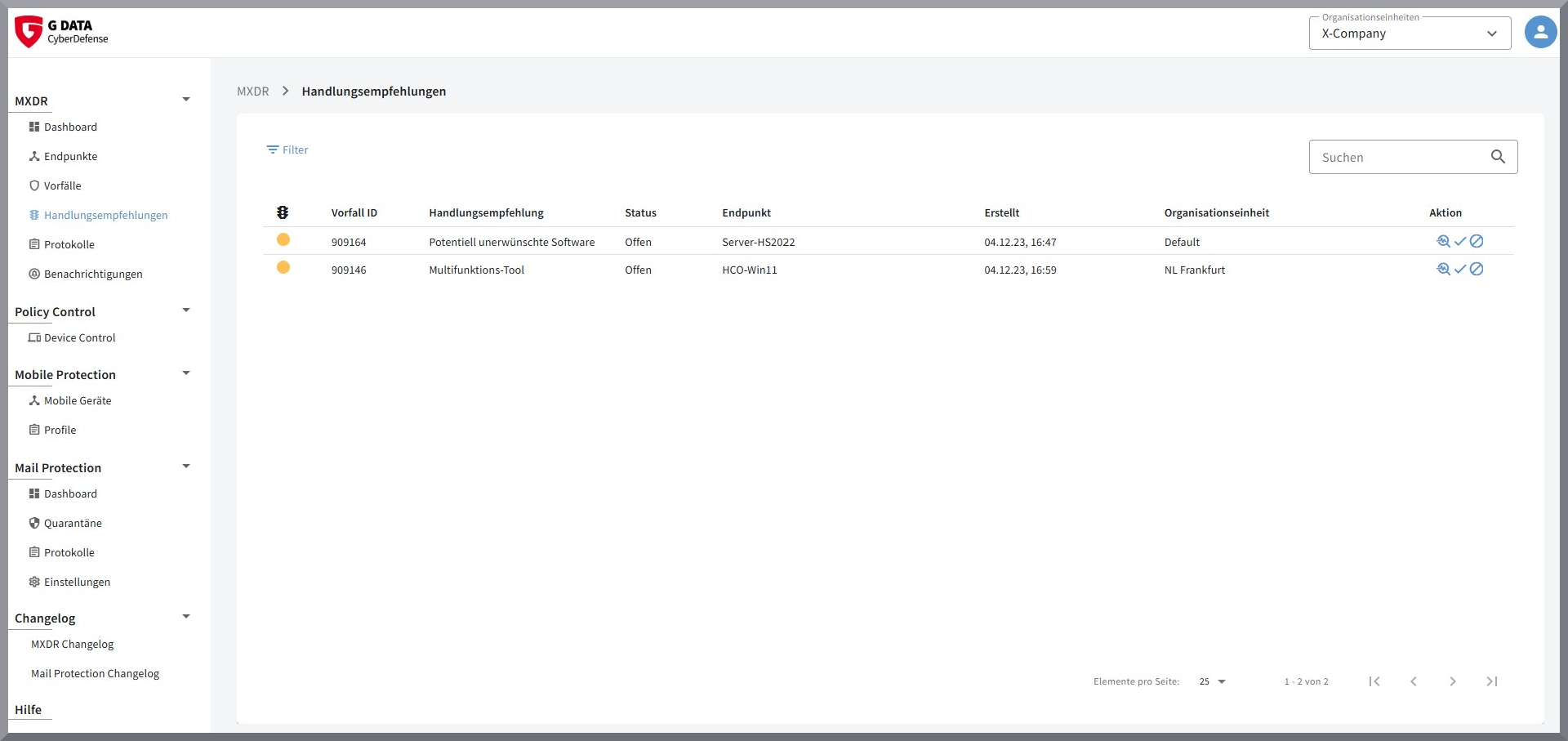This screenshot has height=741, width=1568.
Task: Mark incident 909146 done with checkmark icon
Action: pyautogui.click(x=1460, y=269)
